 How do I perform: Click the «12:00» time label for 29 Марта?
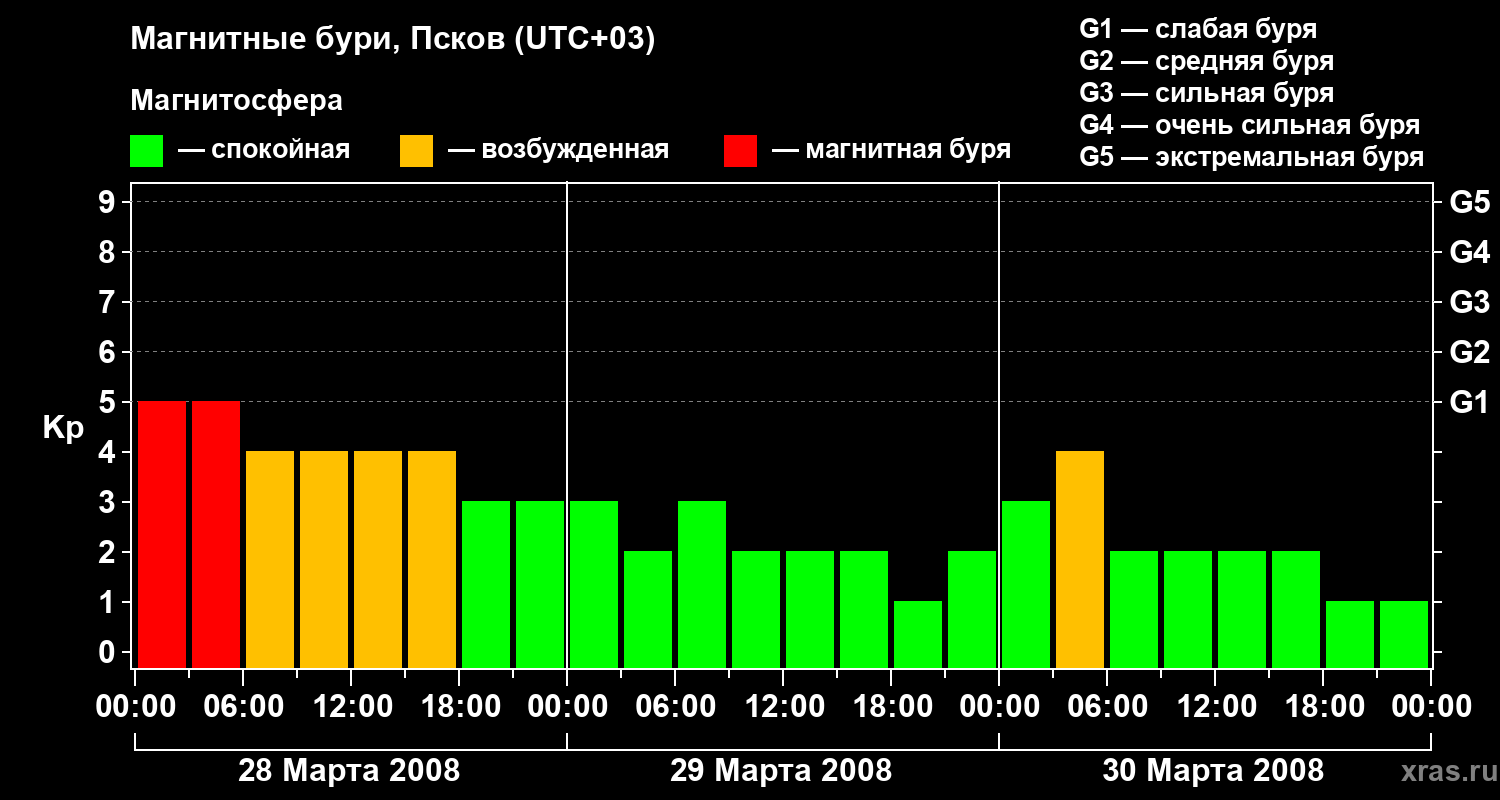783,707
